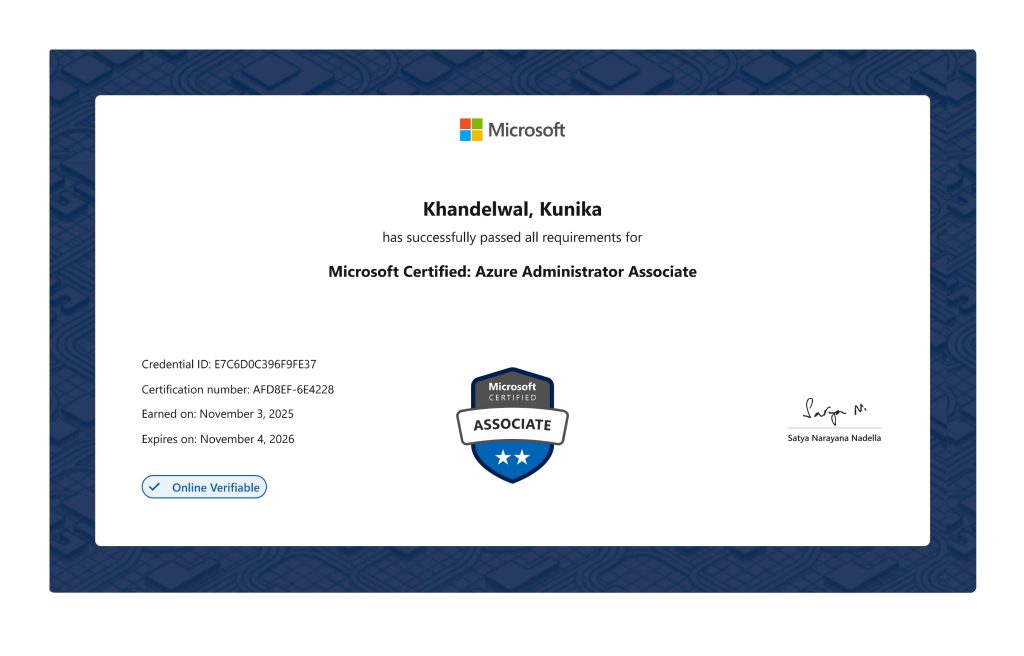Image resolution: width=1024 pixels, height=656 pixels.
Task: Click the Satya Narayana Nadella printed name
Action: tap(834, 438)
